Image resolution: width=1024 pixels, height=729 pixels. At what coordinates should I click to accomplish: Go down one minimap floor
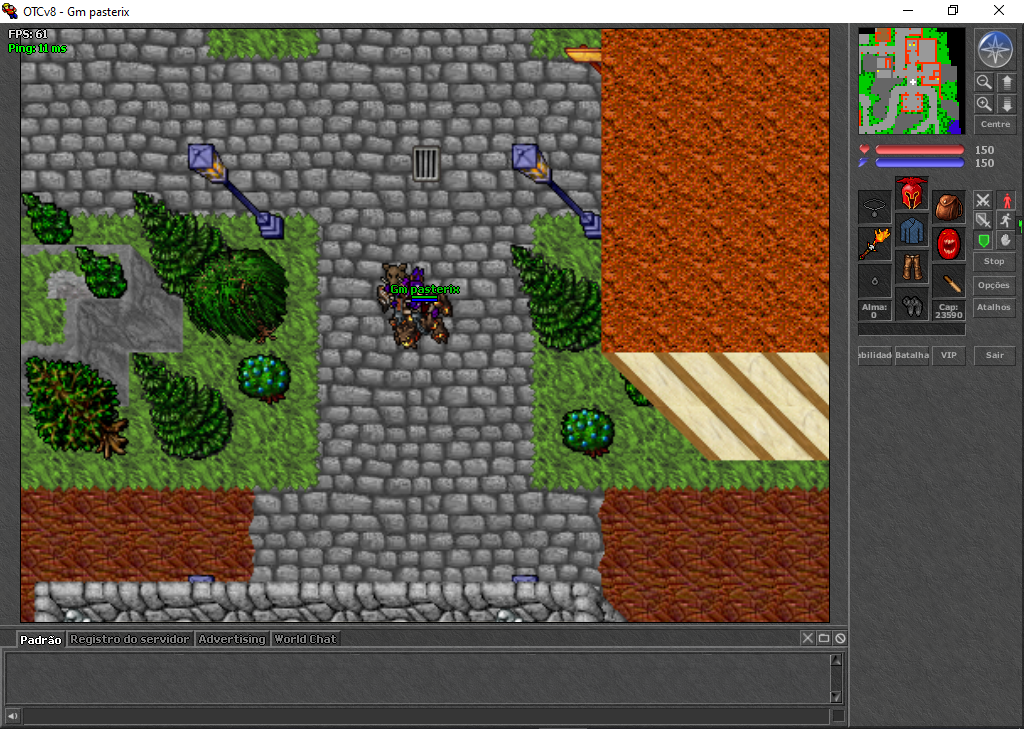[x=1006, y=104]
